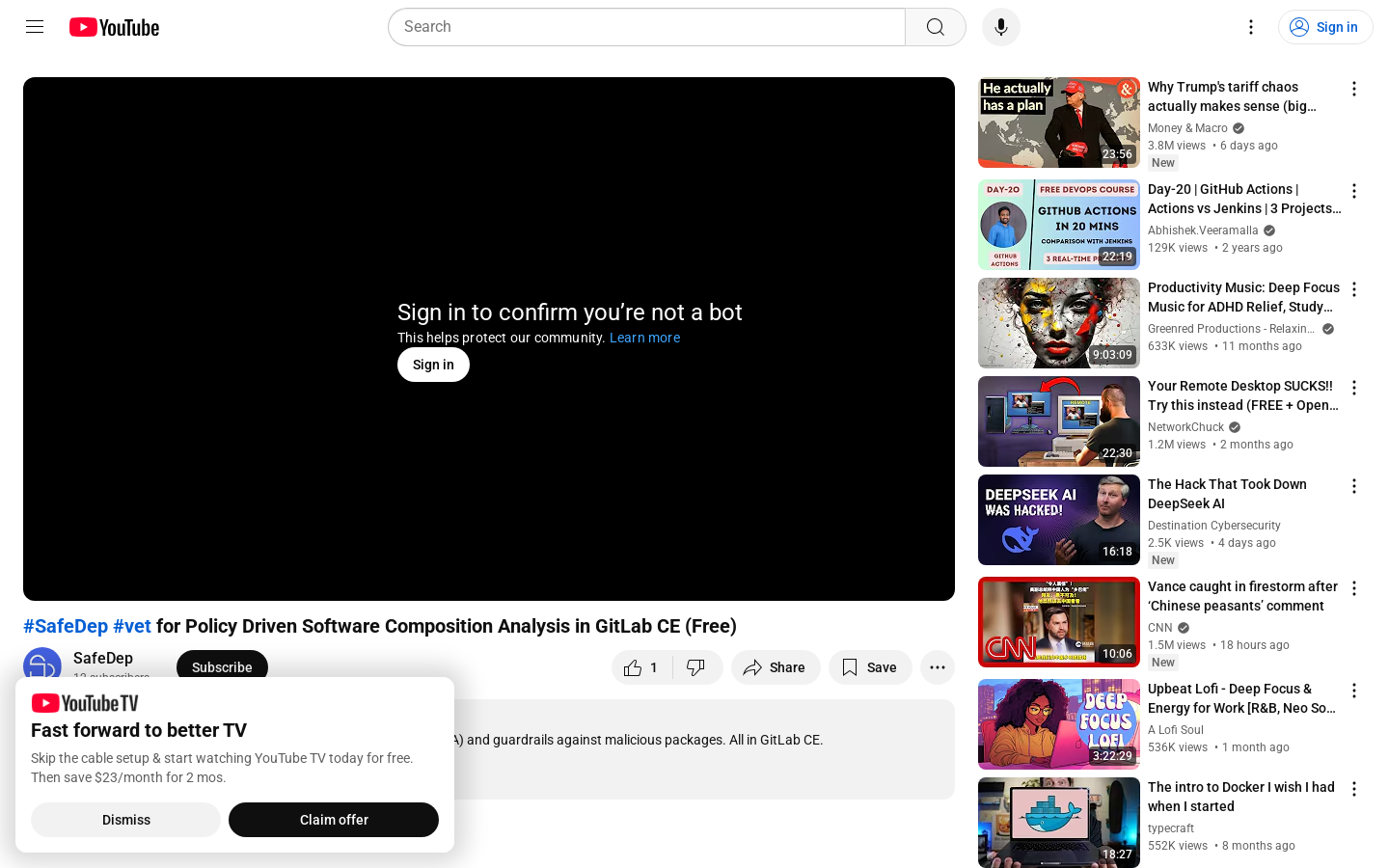Visit the Abhishek.Veeramalla channel

1203,231
